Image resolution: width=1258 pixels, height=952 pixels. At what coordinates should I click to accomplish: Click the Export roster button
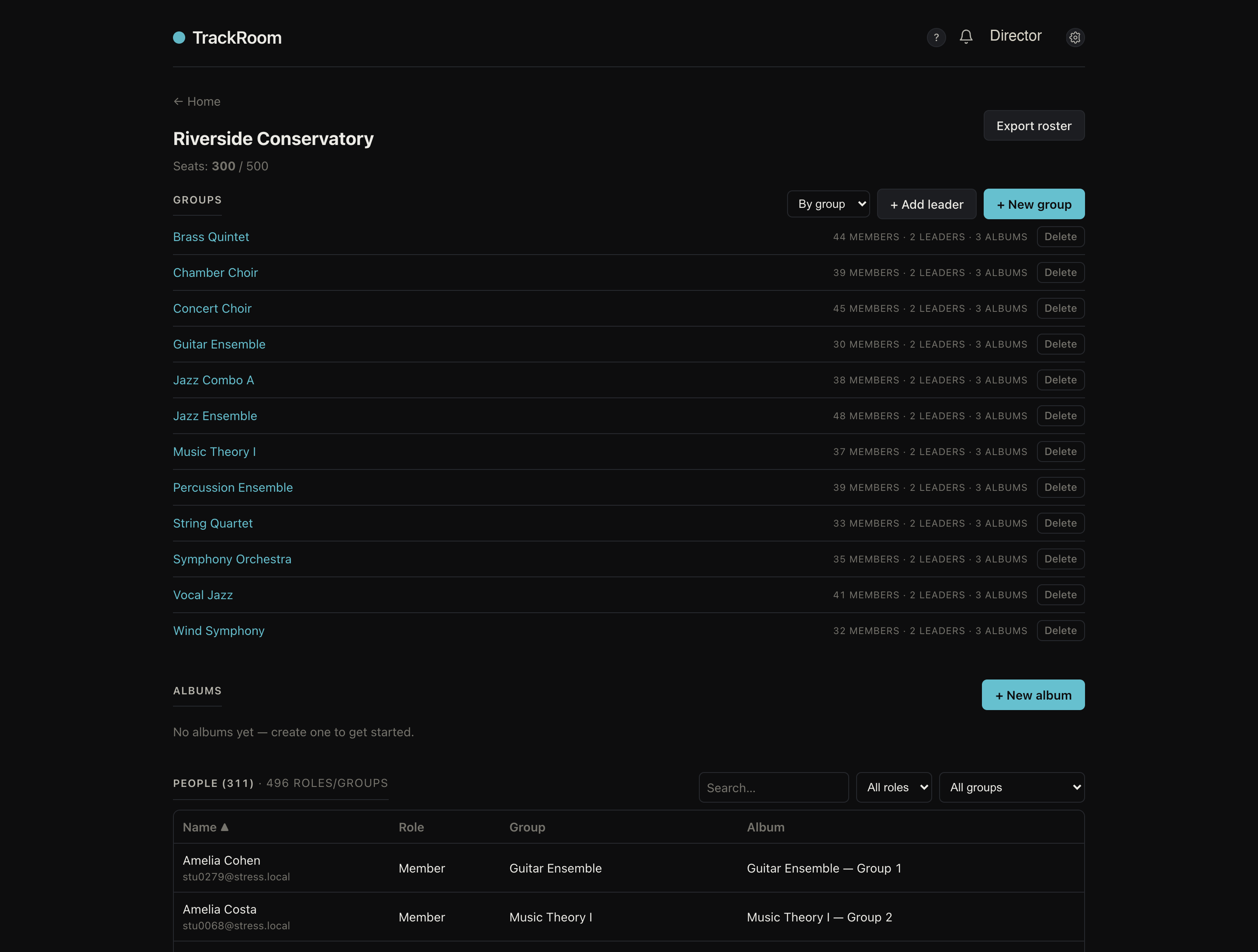[1033, 126]
